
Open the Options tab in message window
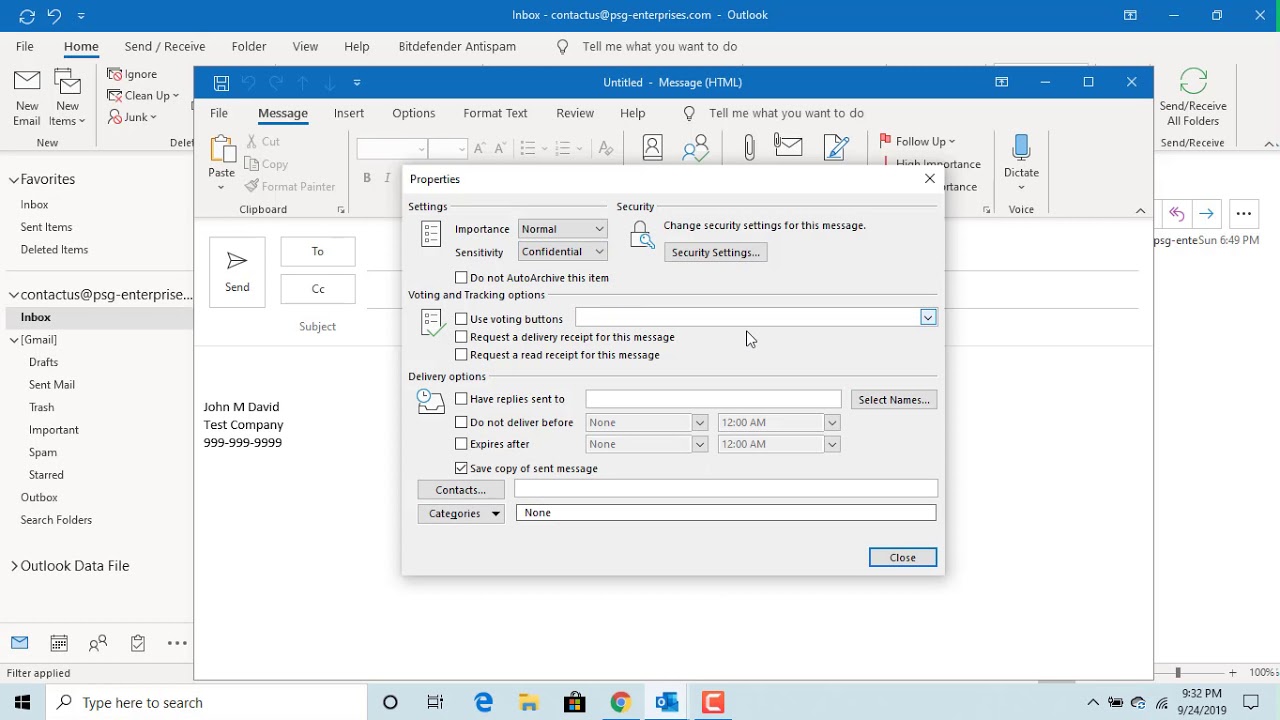414,113
